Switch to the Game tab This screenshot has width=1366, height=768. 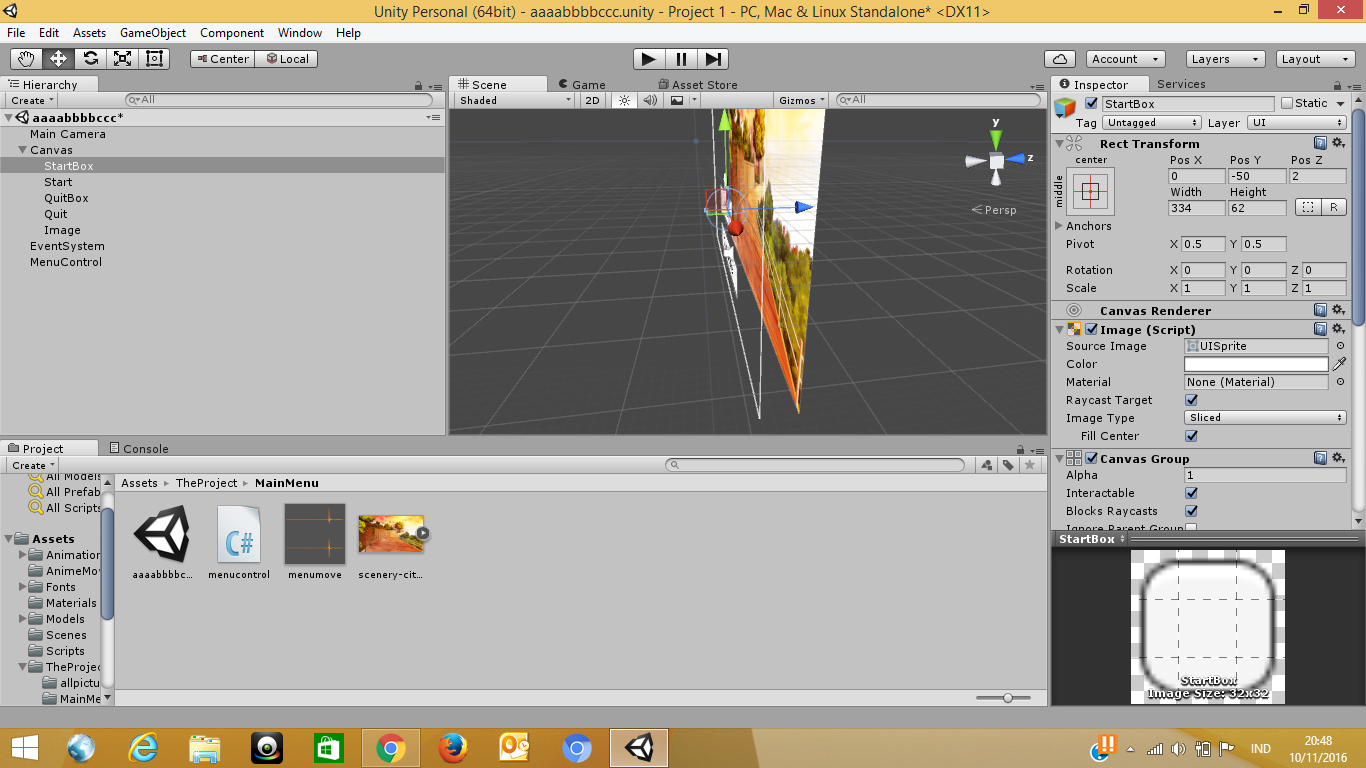[582, 85]
